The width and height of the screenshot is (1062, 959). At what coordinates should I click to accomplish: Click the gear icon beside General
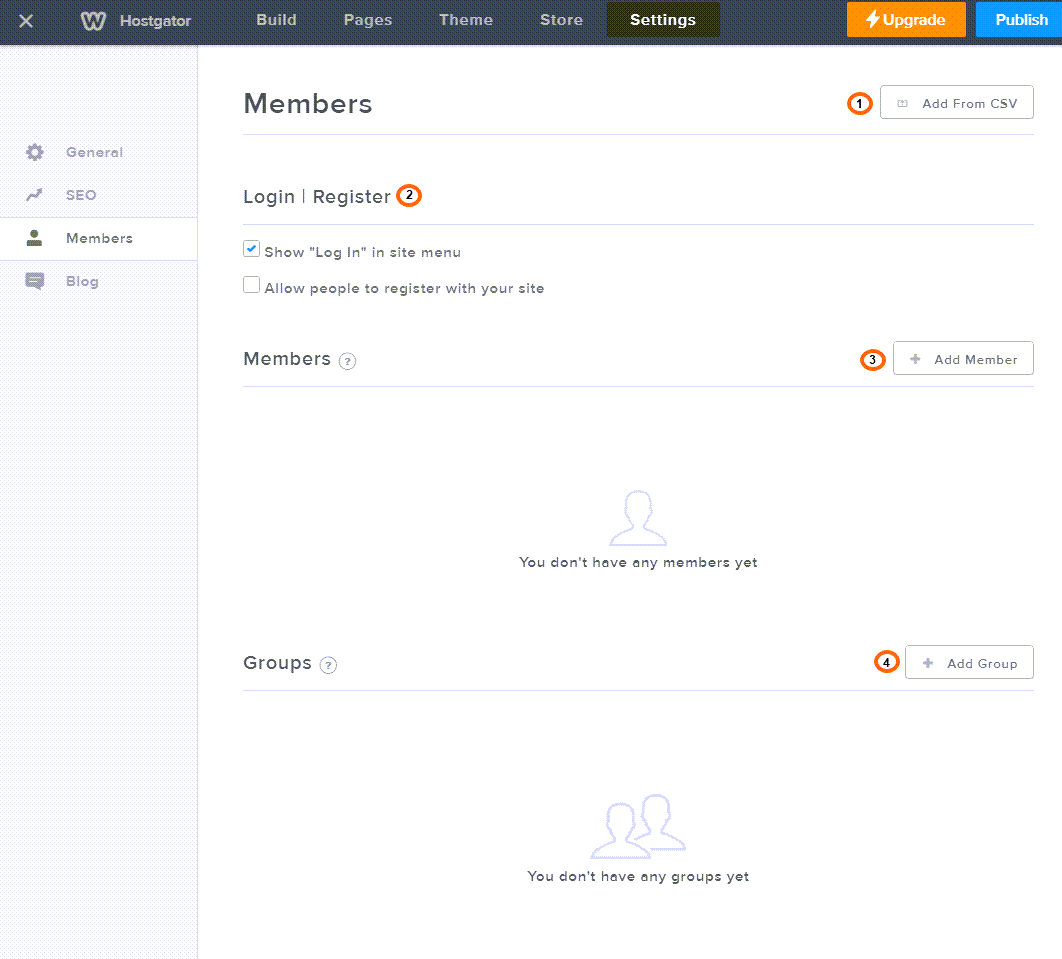(x=36, y=152)
